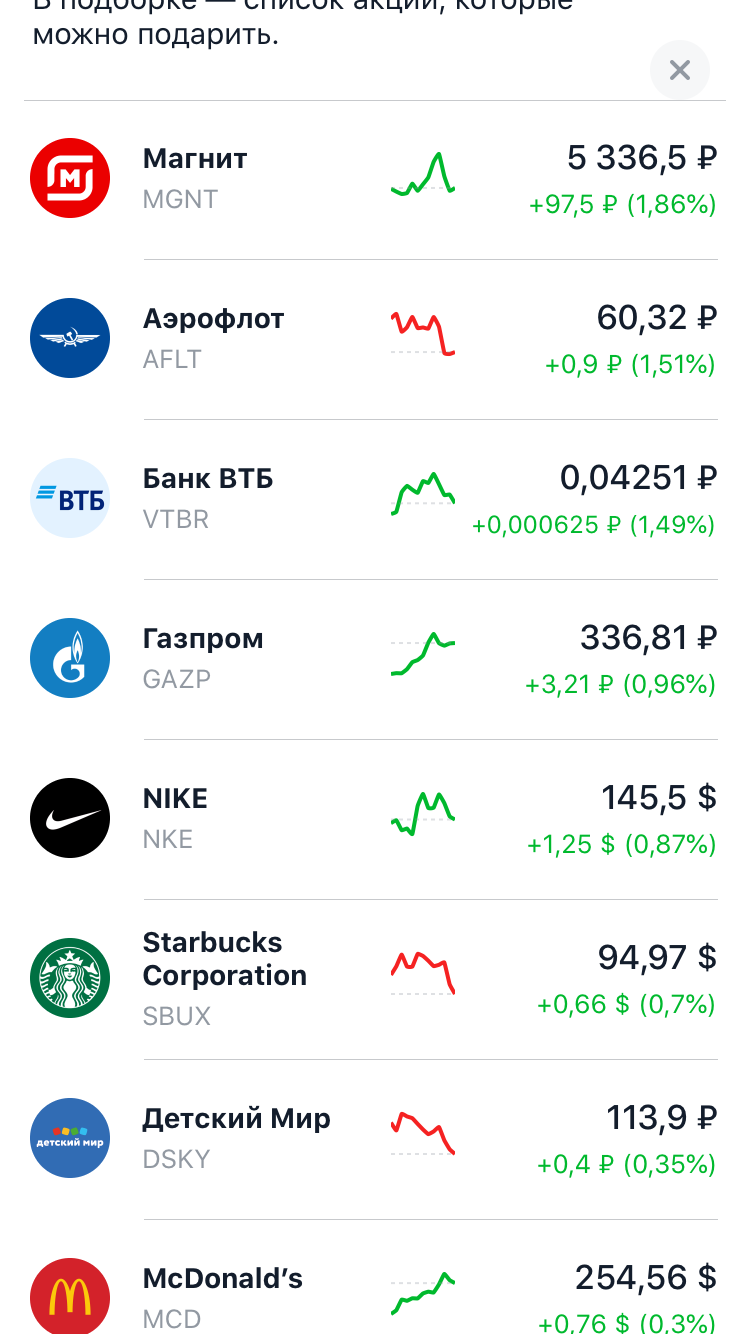Select the McDonald's price 254,56 $

(646, 1278)
